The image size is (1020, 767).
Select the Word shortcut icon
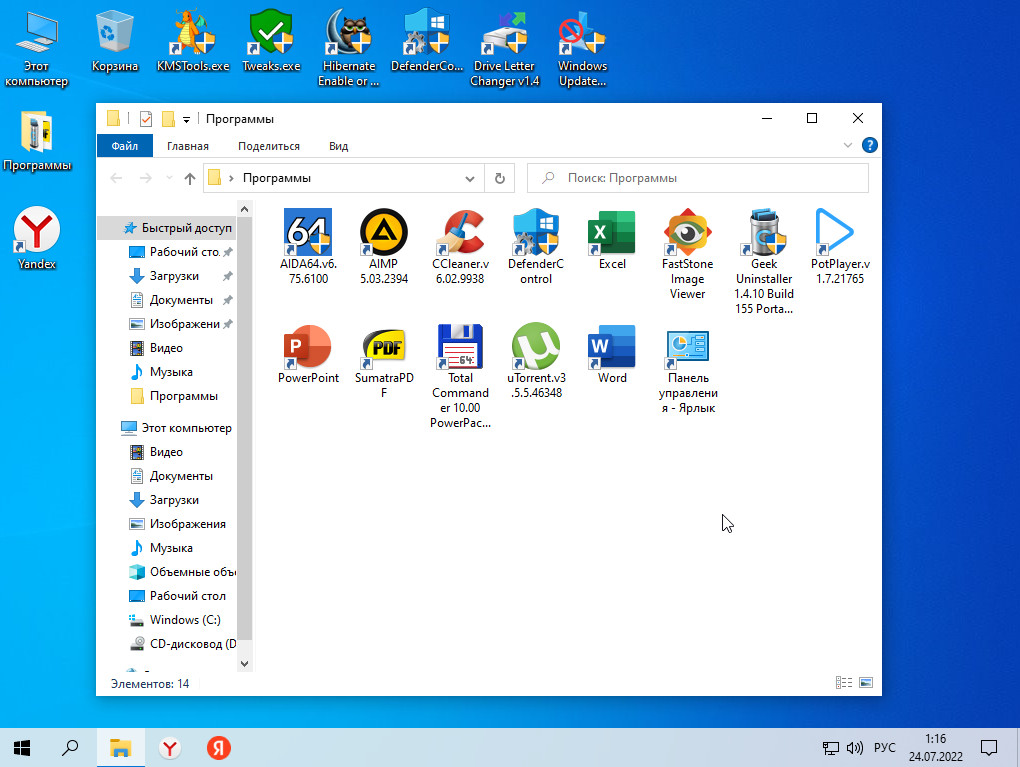tap(611, 346)
